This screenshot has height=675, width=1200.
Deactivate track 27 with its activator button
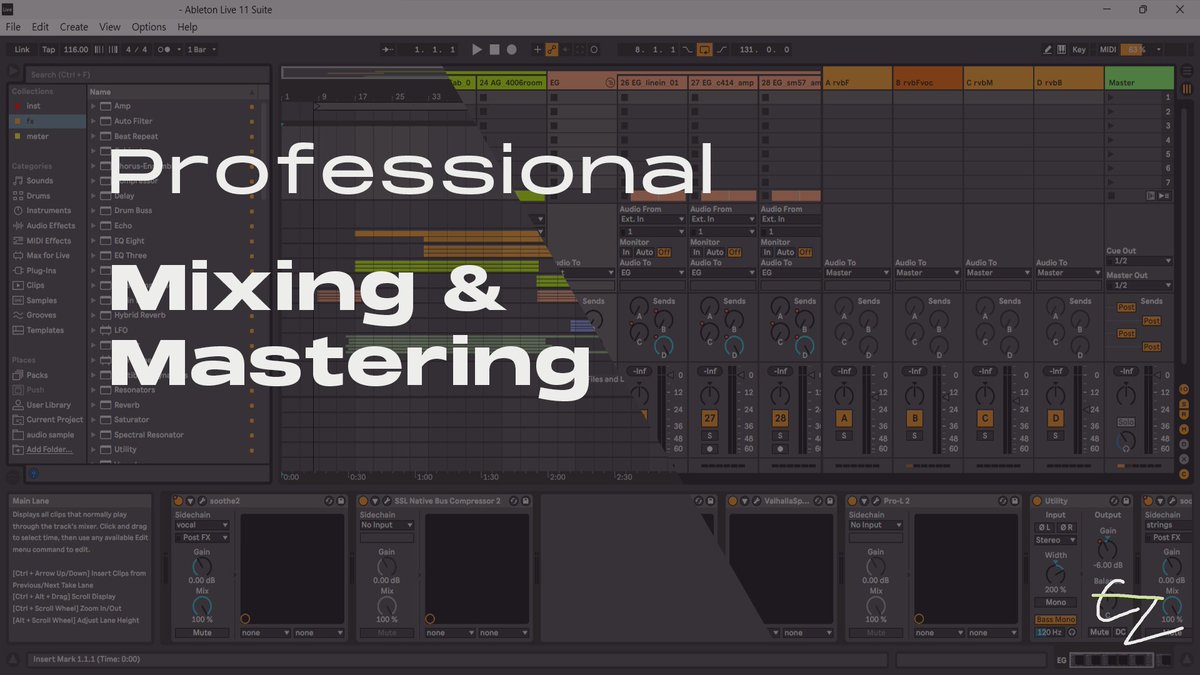coord(709,418)
